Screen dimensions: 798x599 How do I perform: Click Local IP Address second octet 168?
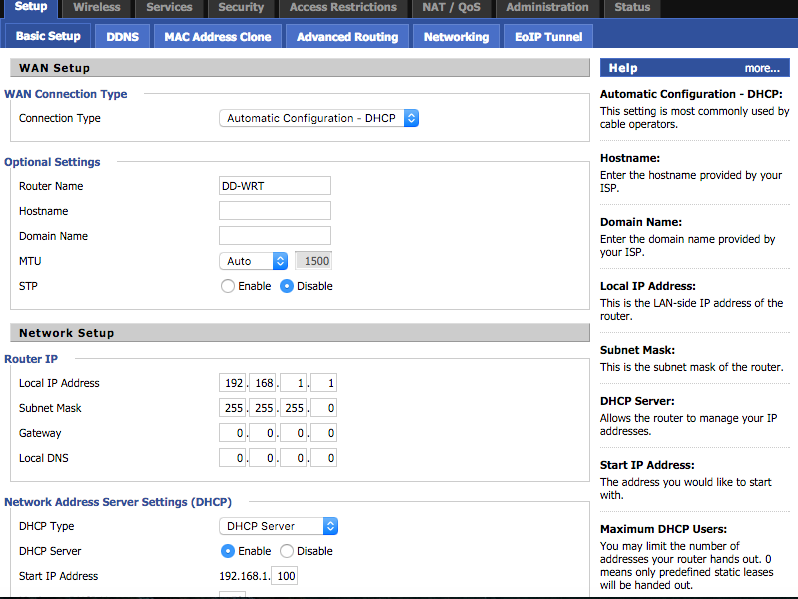tap(263, 383)
